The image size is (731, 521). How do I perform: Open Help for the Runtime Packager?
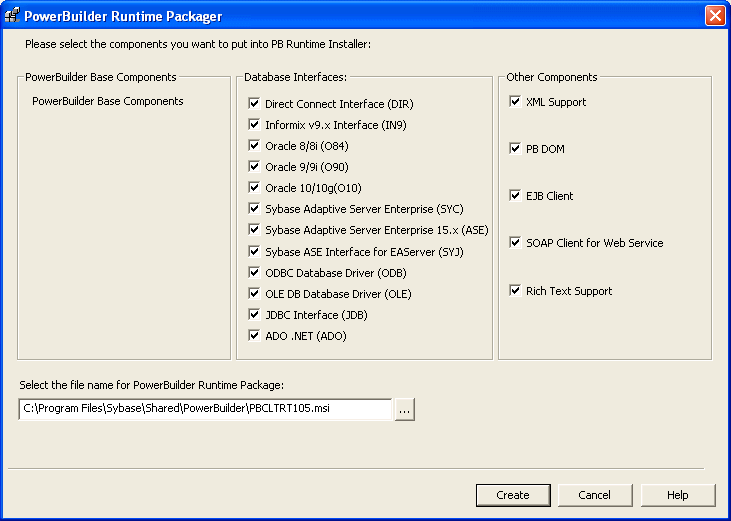[x=677, y=495]
